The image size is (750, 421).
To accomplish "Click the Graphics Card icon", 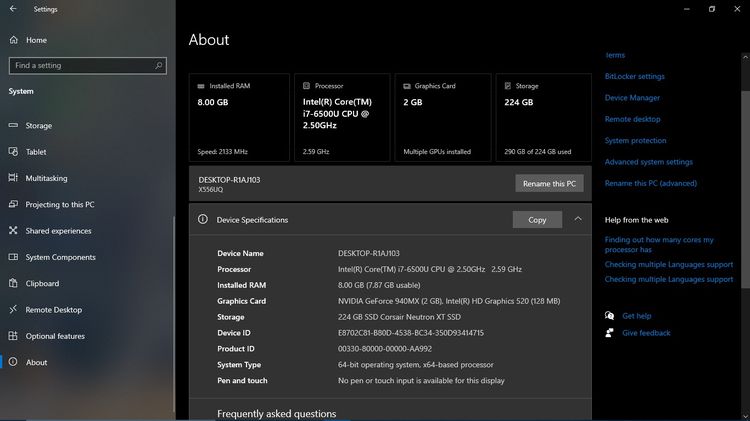I will [x=407, y=86].
